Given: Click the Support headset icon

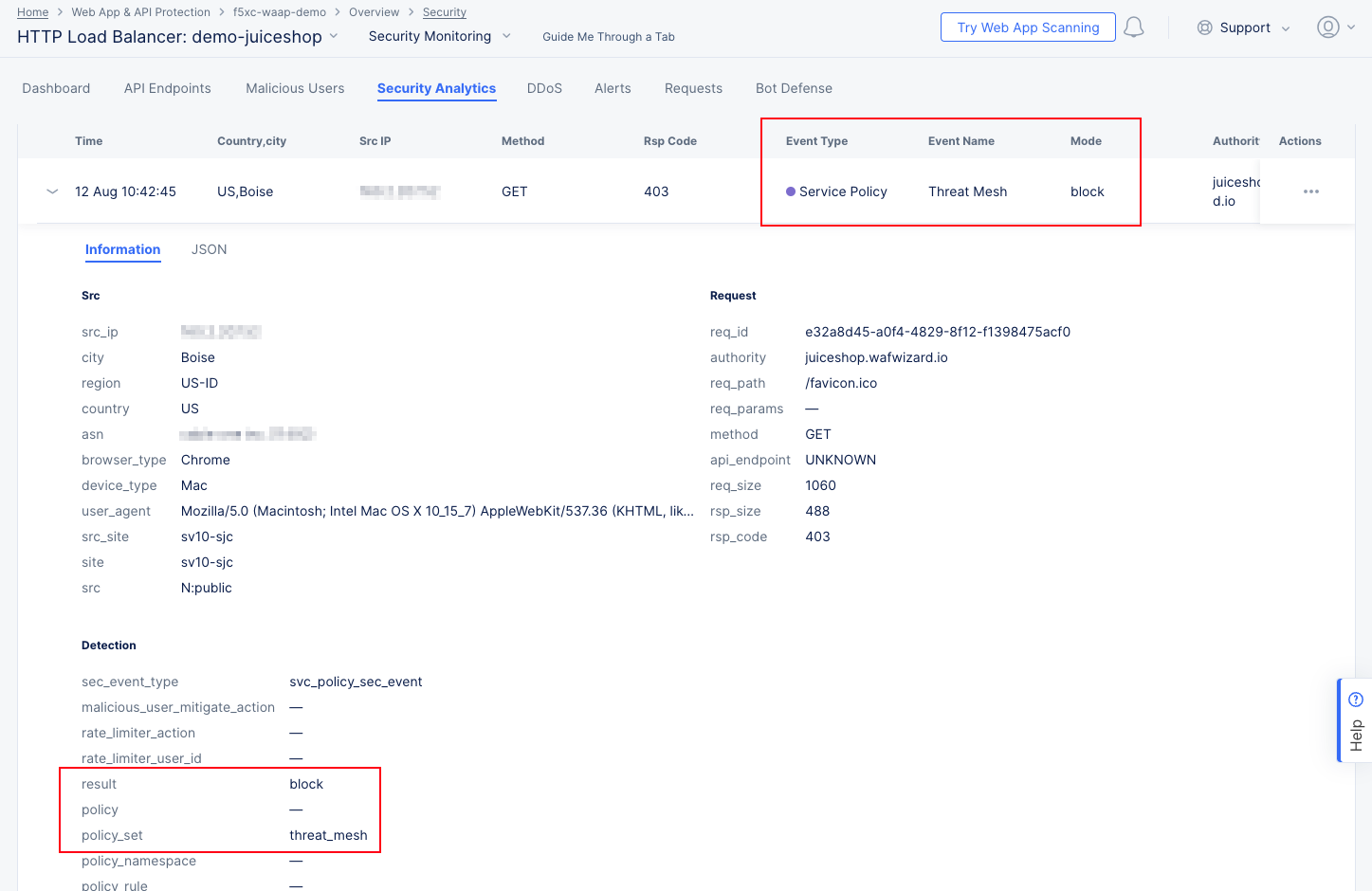Looking at the screenshot, I should pyautogui.click(x=1204, y=27).
